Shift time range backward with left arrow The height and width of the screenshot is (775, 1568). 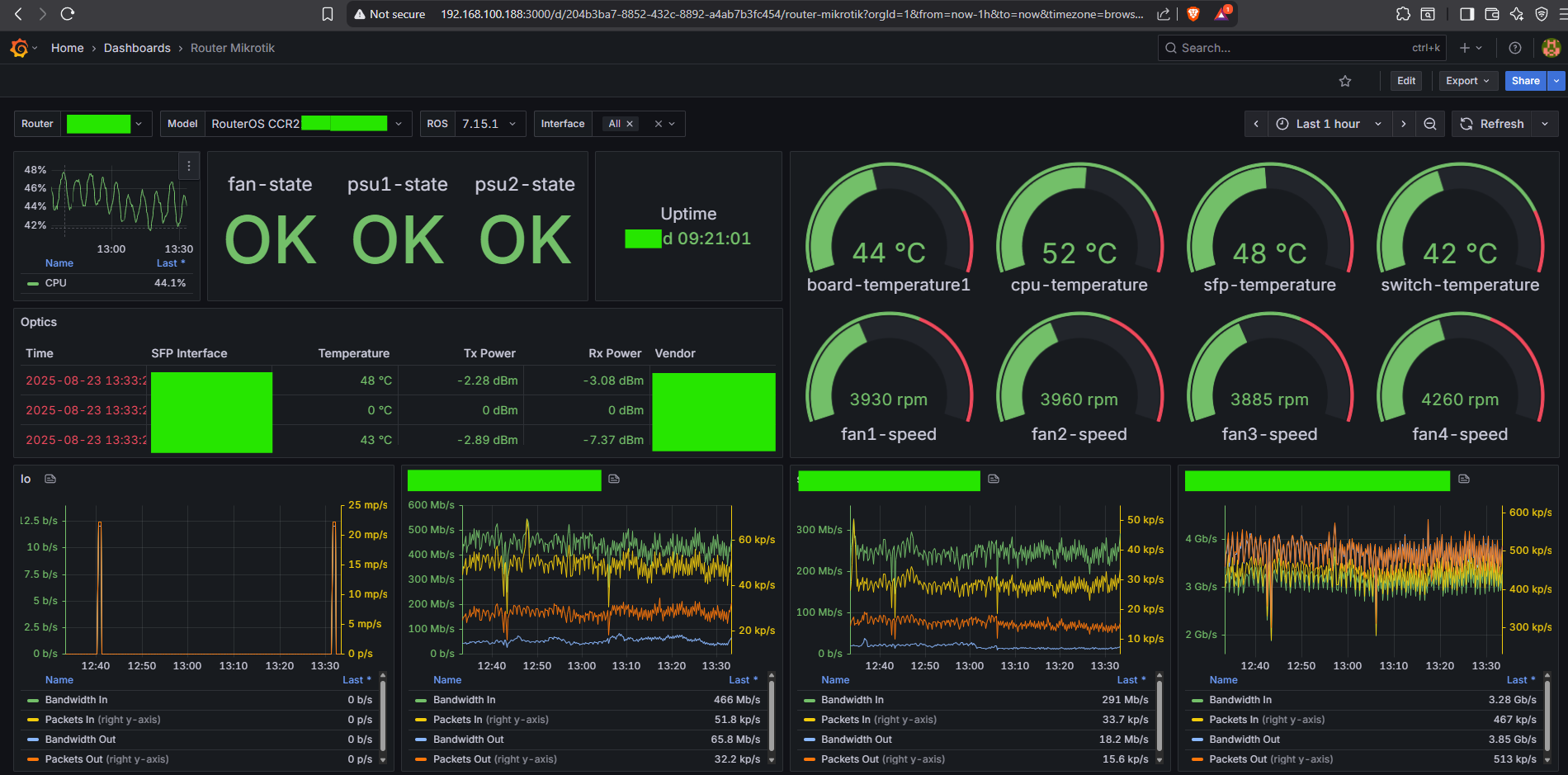pyautogui.click(x=1256, y=124)
